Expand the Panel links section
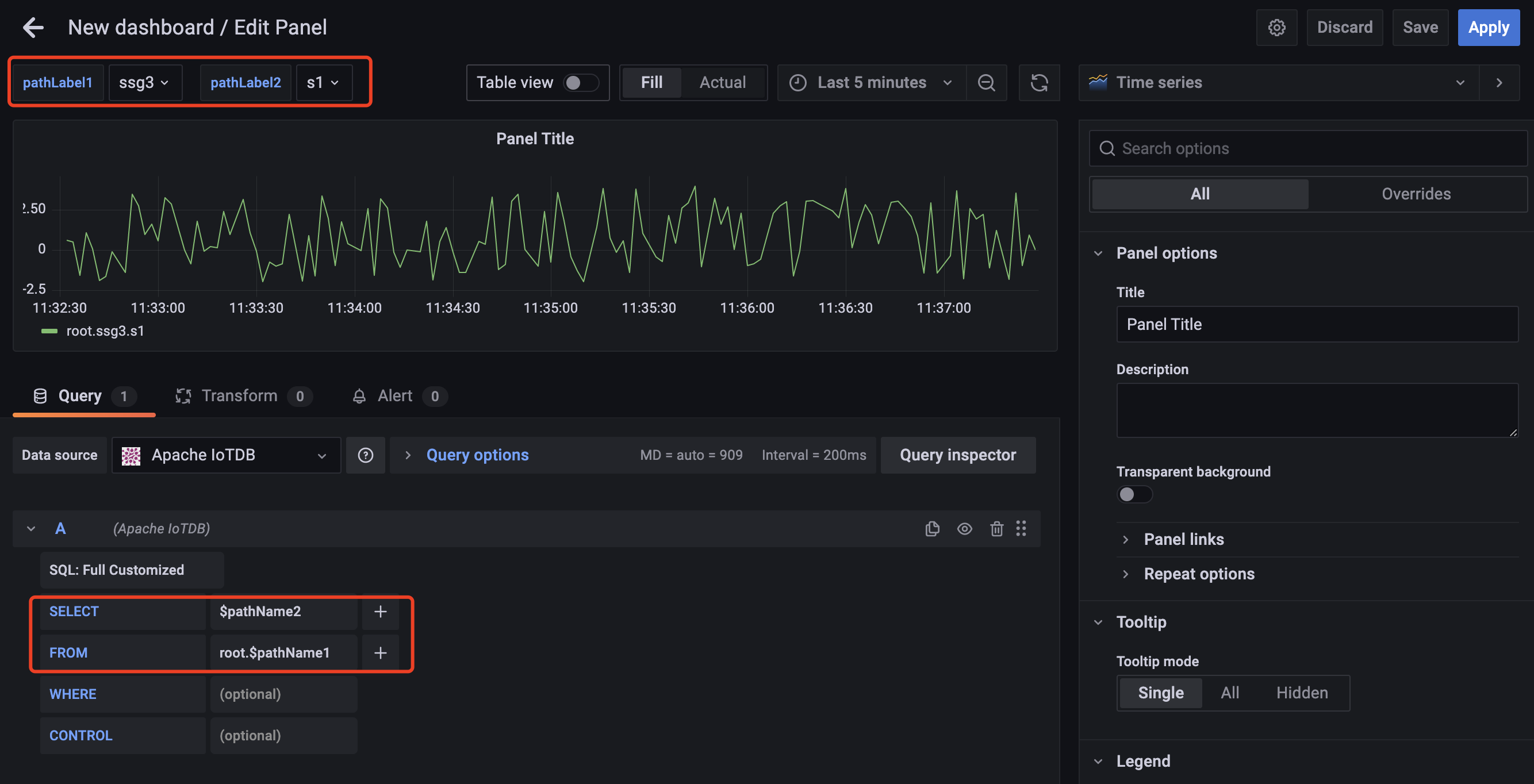Viewport: 1534px width, 784px height. tap(1183, 539)
